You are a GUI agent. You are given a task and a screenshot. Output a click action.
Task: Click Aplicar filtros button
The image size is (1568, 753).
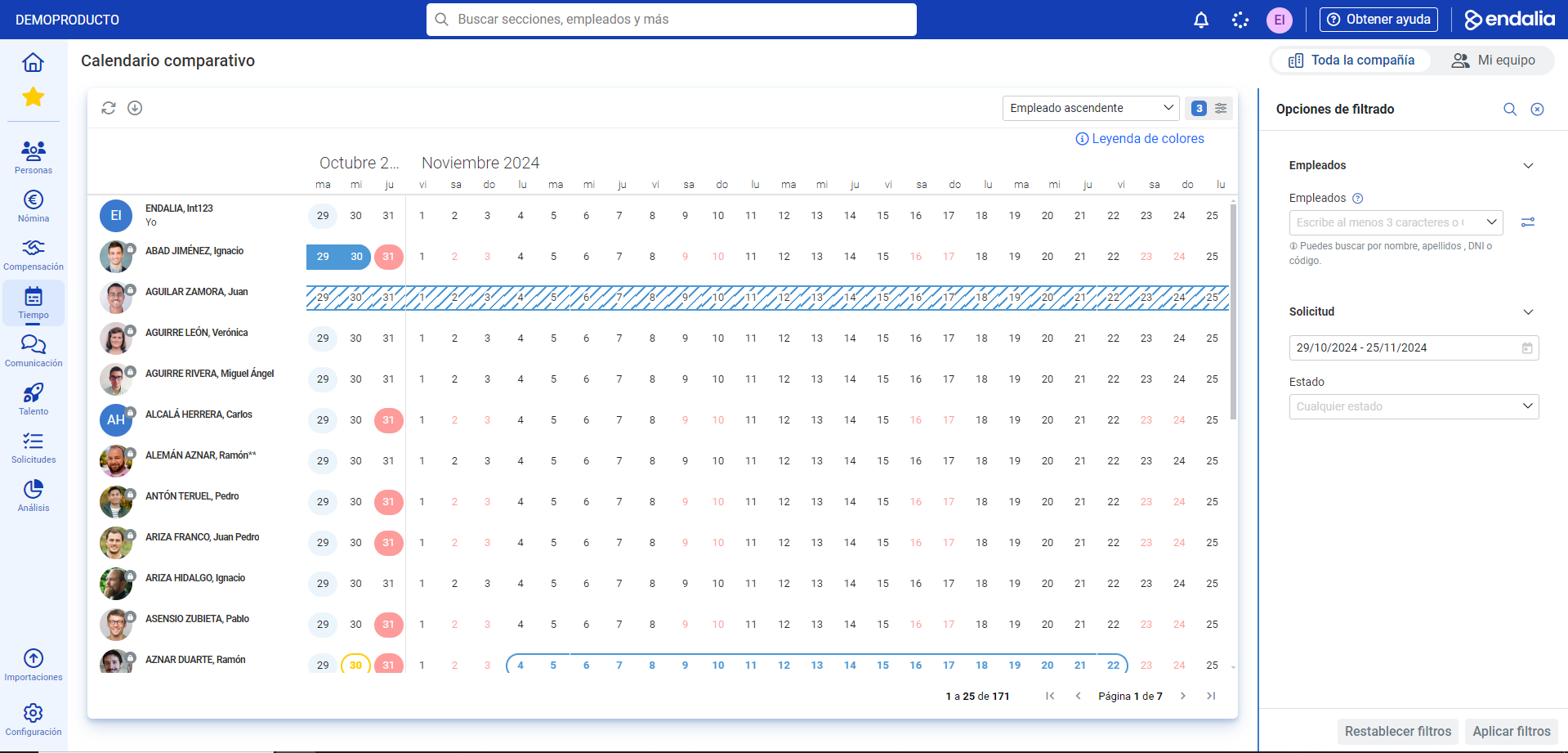pyautogui.click(x=1512, y=731)
